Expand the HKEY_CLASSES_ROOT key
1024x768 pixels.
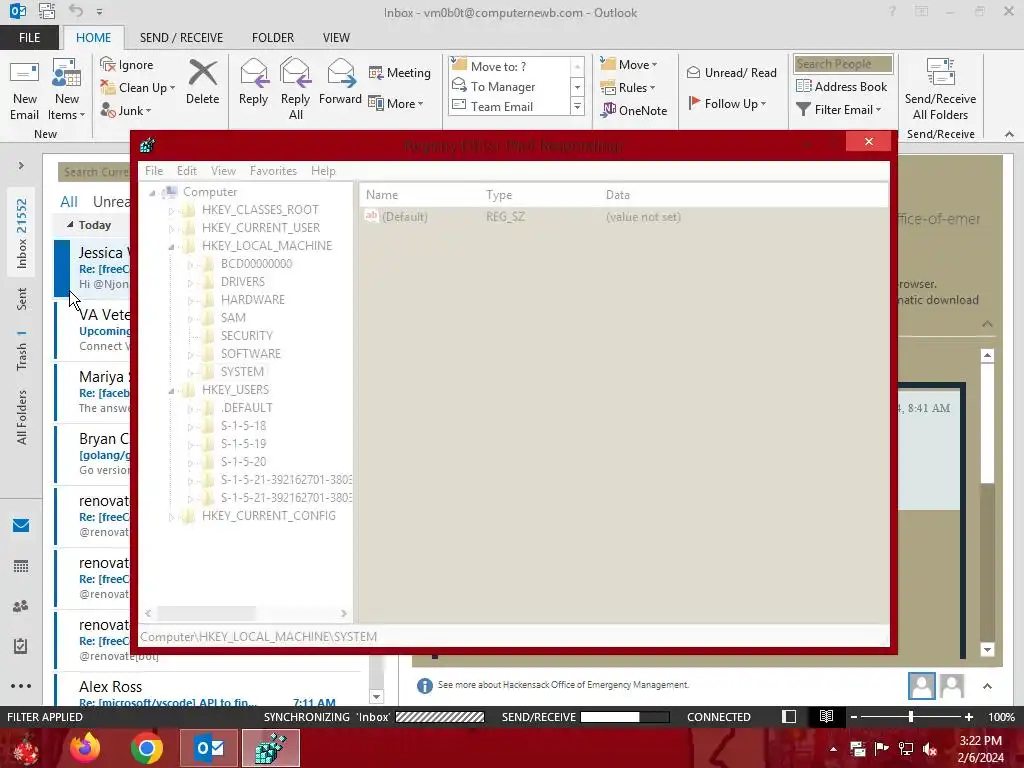pyautogui.click(x=171, y=210)
